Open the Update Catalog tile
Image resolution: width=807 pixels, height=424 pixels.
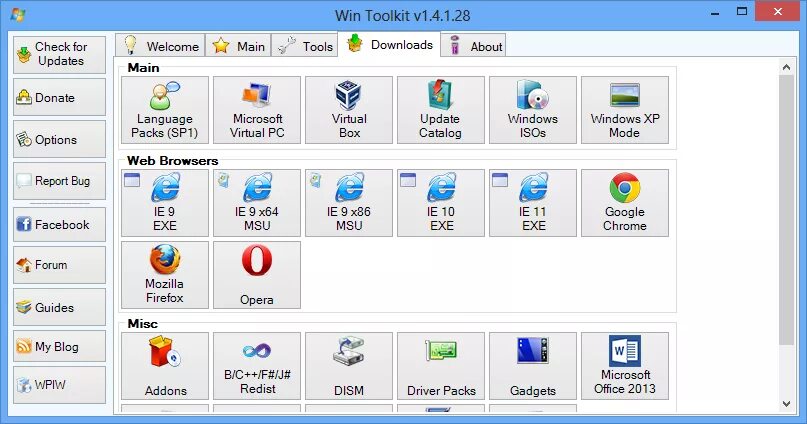point(441,110)
